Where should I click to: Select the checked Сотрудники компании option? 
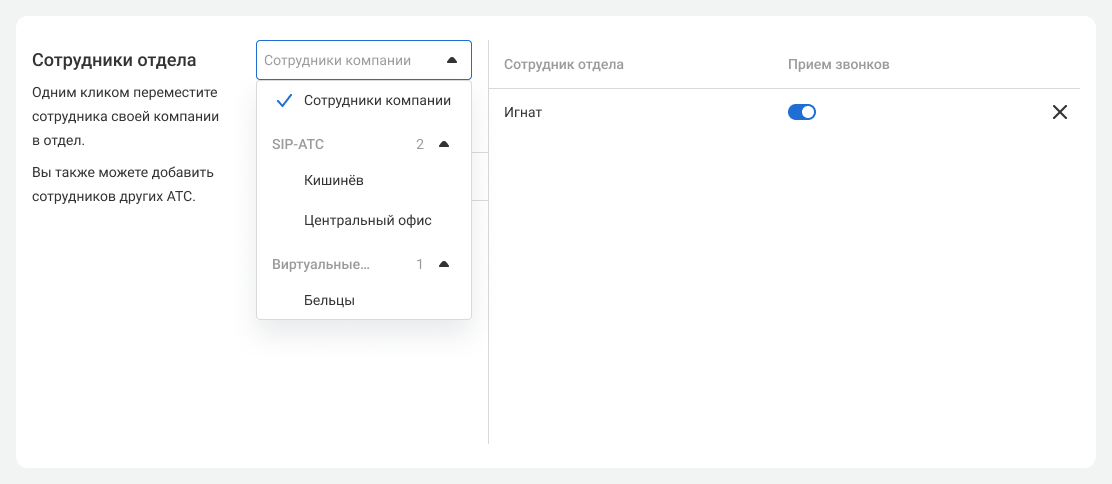tap(377, 100)
